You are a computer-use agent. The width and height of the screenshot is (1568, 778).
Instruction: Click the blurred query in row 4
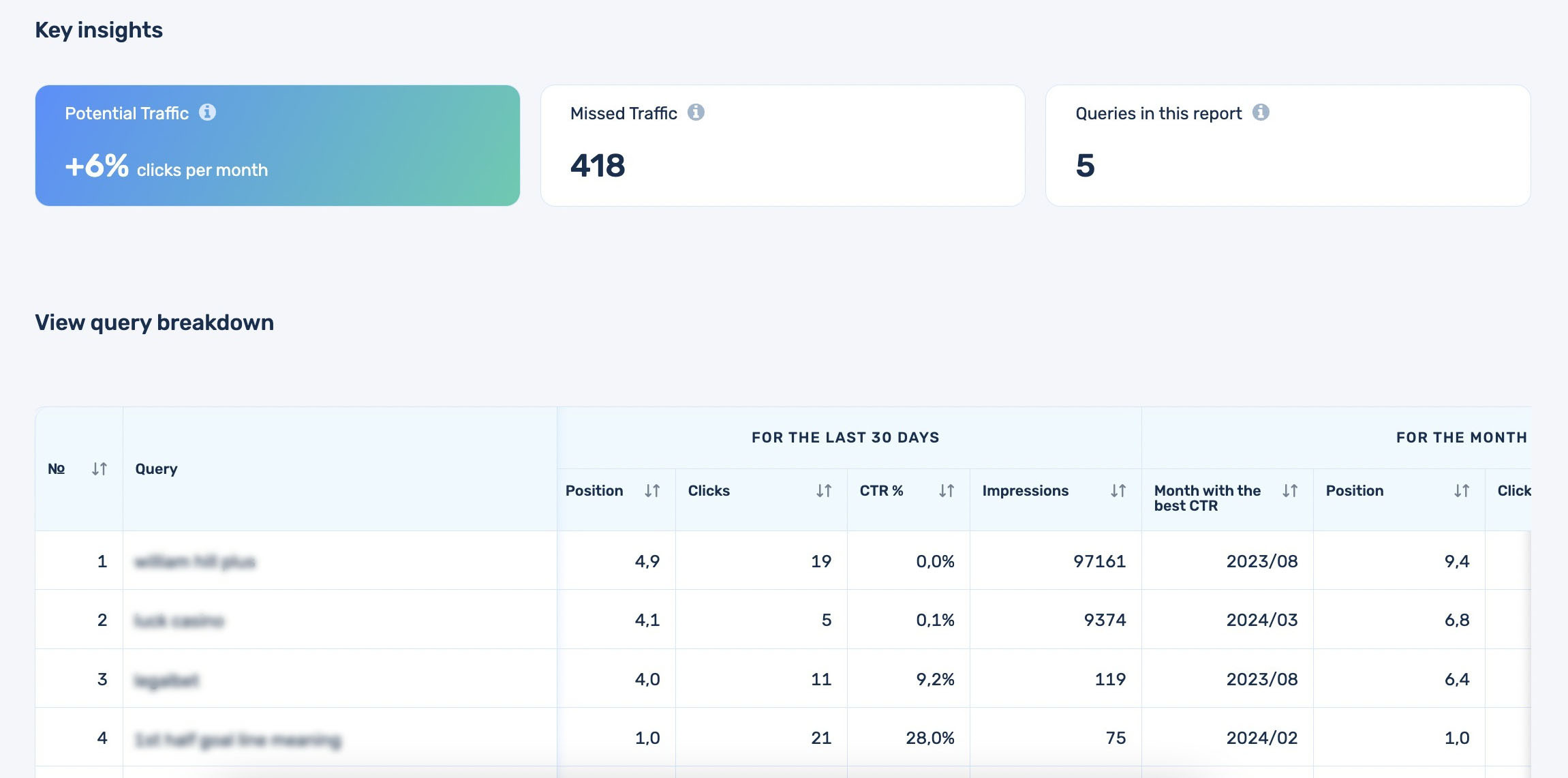[238, 739]
